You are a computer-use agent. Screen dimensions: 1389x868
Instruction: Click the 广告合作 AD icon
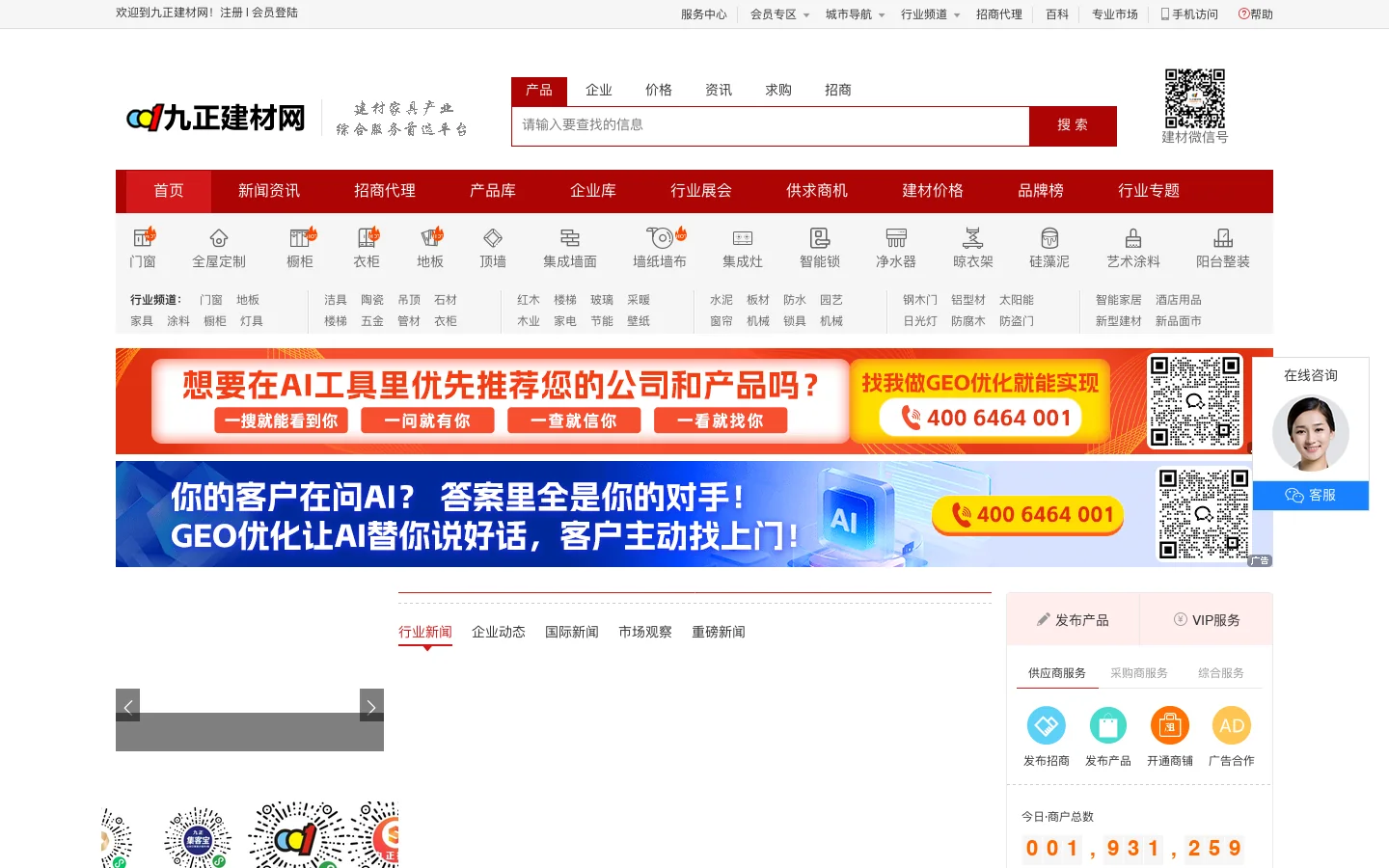pos(1232,725)
